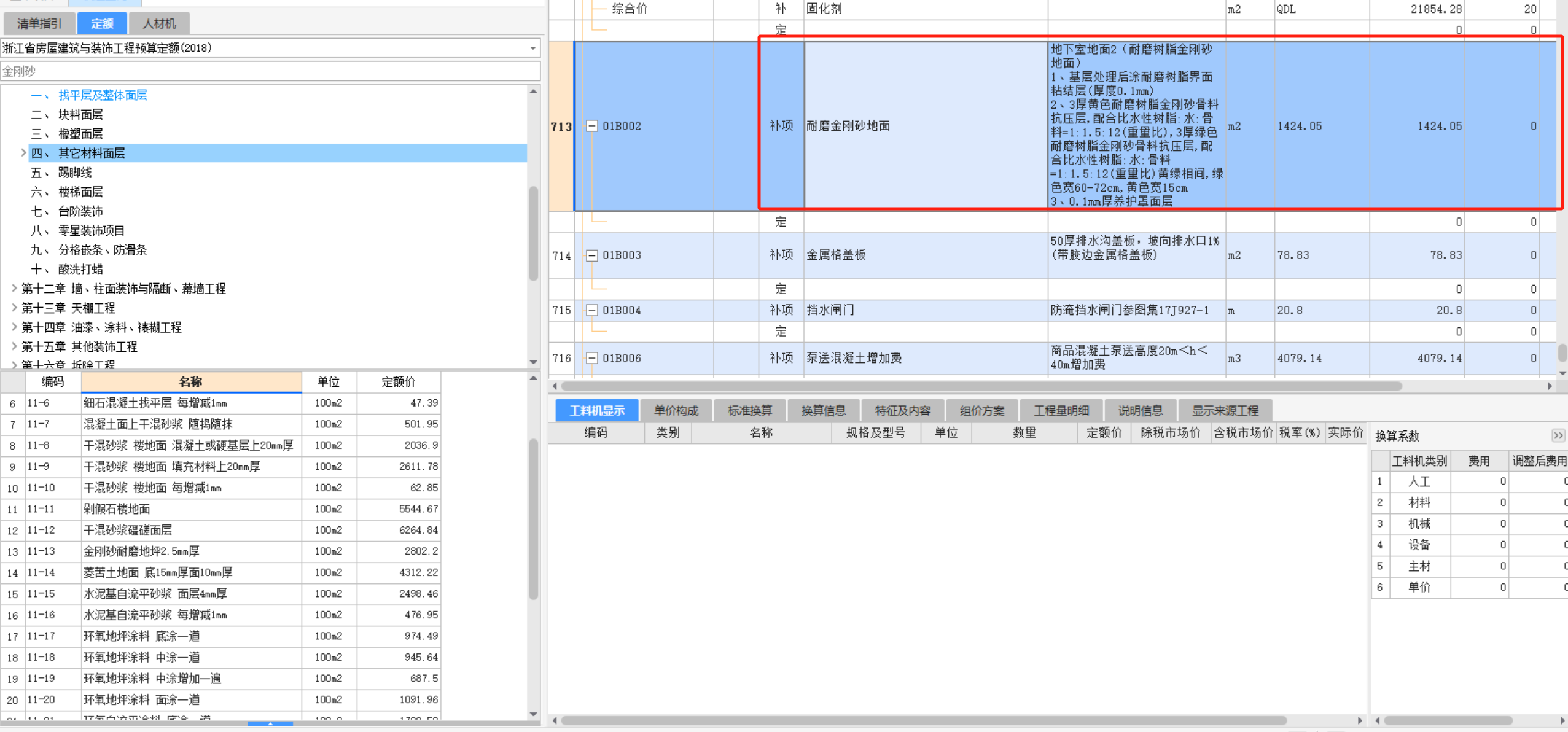Click the collapse handle below quota list

click(x=270, y=724)
